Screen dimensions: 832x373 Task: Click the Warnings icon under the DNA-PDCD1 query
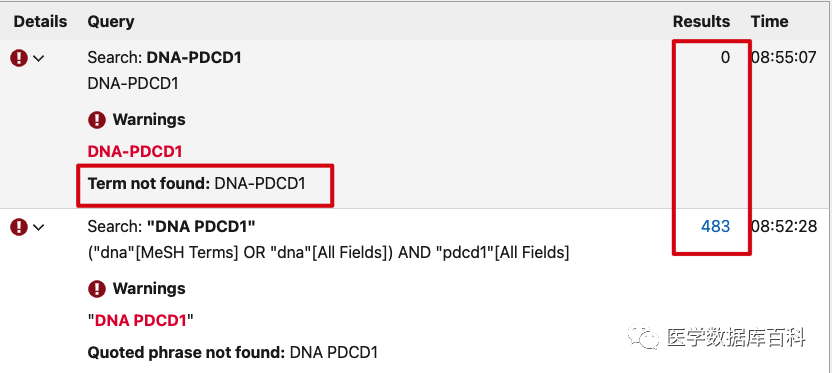tap(97, 120)
